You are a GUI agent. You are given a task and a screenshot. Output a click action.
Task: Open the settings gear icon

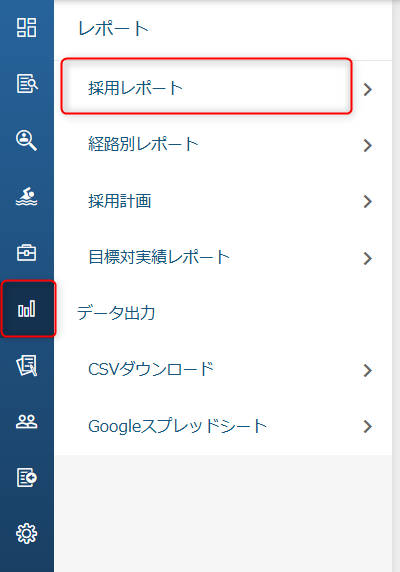click(27, 534)
